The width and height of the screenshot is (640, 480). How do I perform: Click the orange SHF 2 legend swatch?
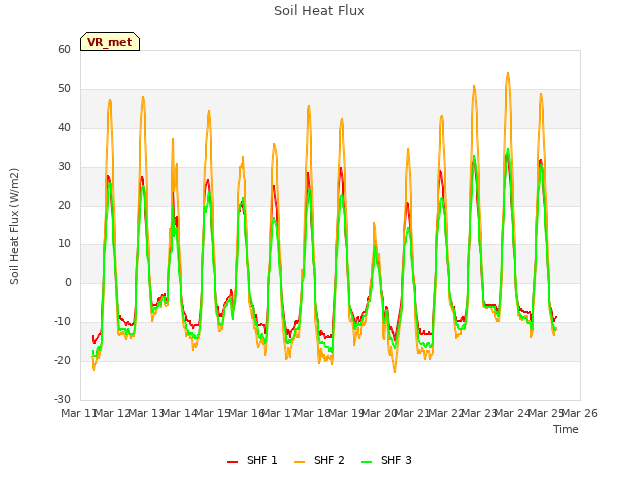pos(300,462)
